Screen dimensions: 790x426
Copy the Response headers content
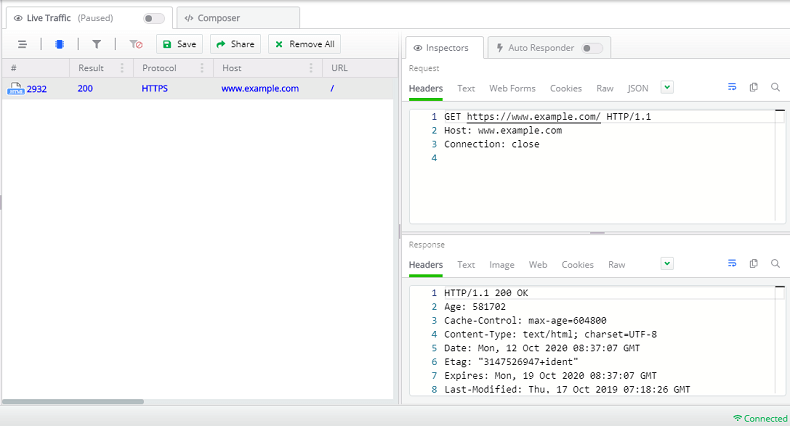click(754, 263)
